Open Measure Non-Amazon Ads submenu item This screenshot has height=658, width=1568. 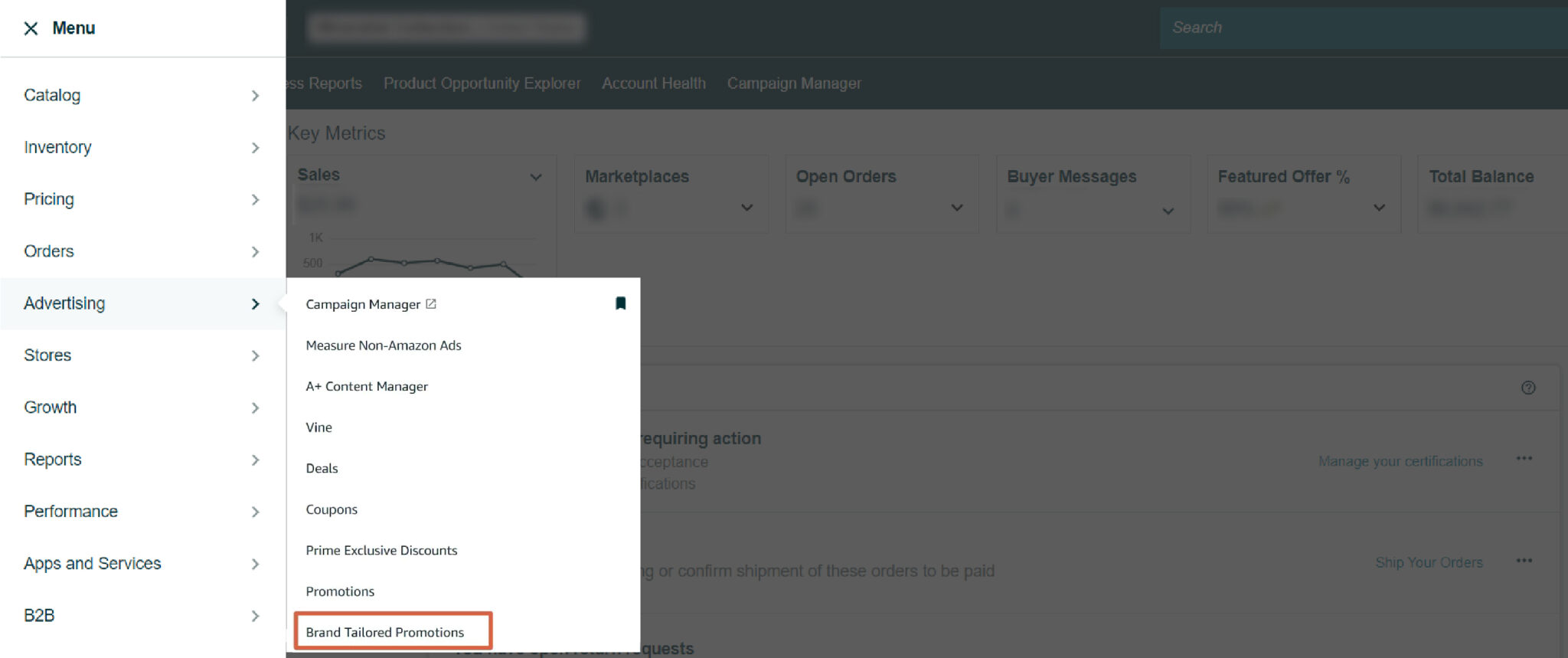pyautogui.click(x=384, y=345)
